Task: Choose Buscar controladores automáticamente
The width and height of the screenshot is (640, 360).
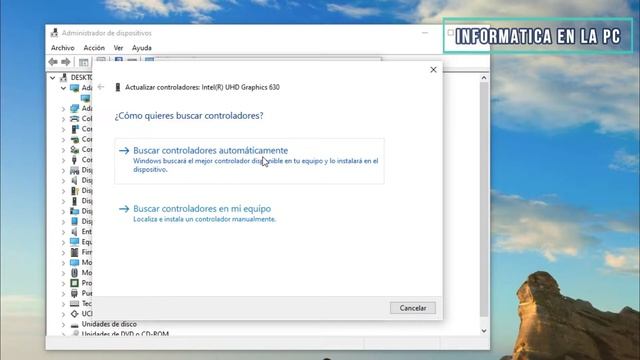Action: point(249,161)
